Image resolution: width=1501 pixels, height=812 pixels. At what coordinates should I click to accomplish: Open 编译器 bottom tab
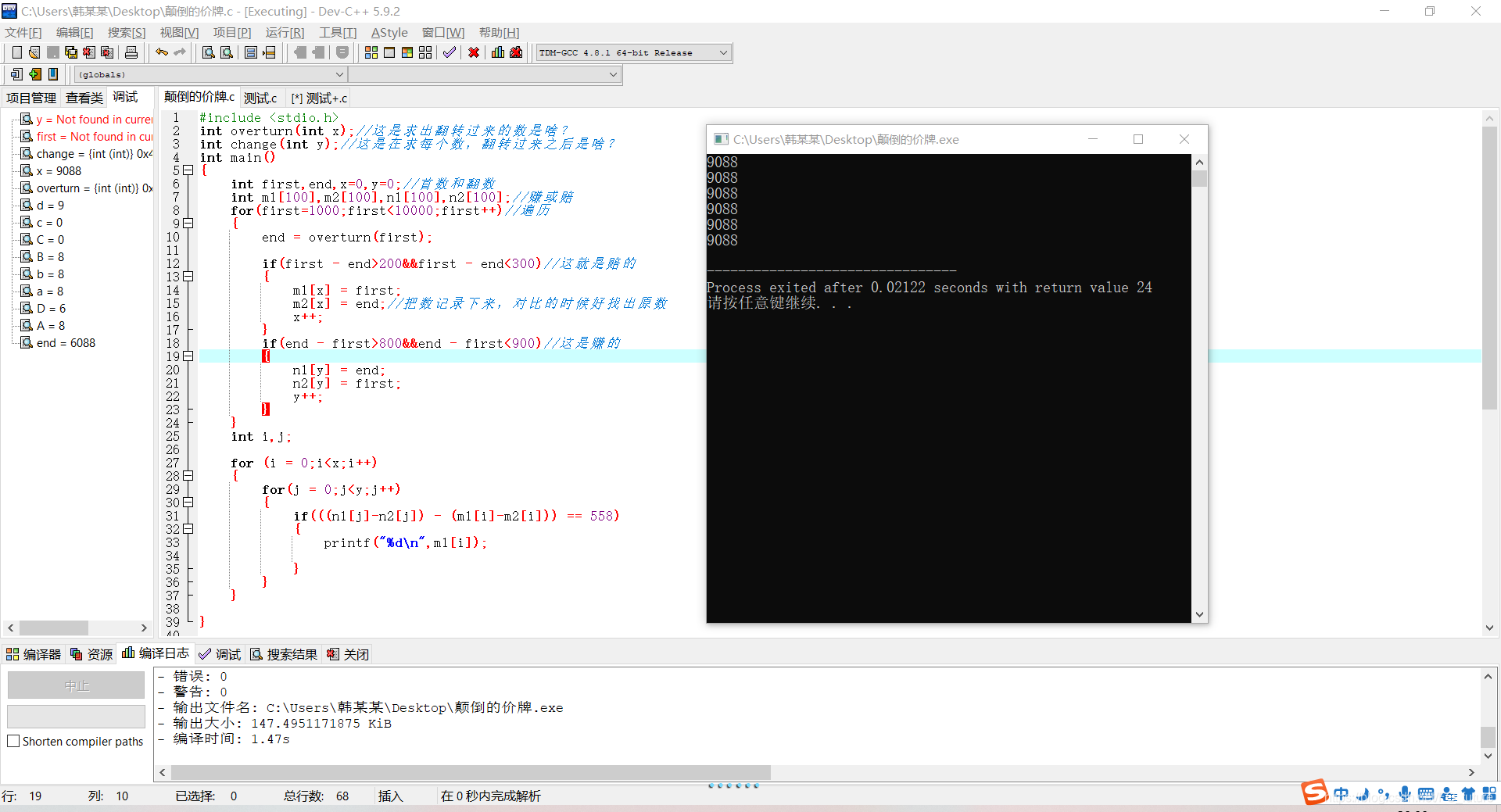[x=34, y=654]
